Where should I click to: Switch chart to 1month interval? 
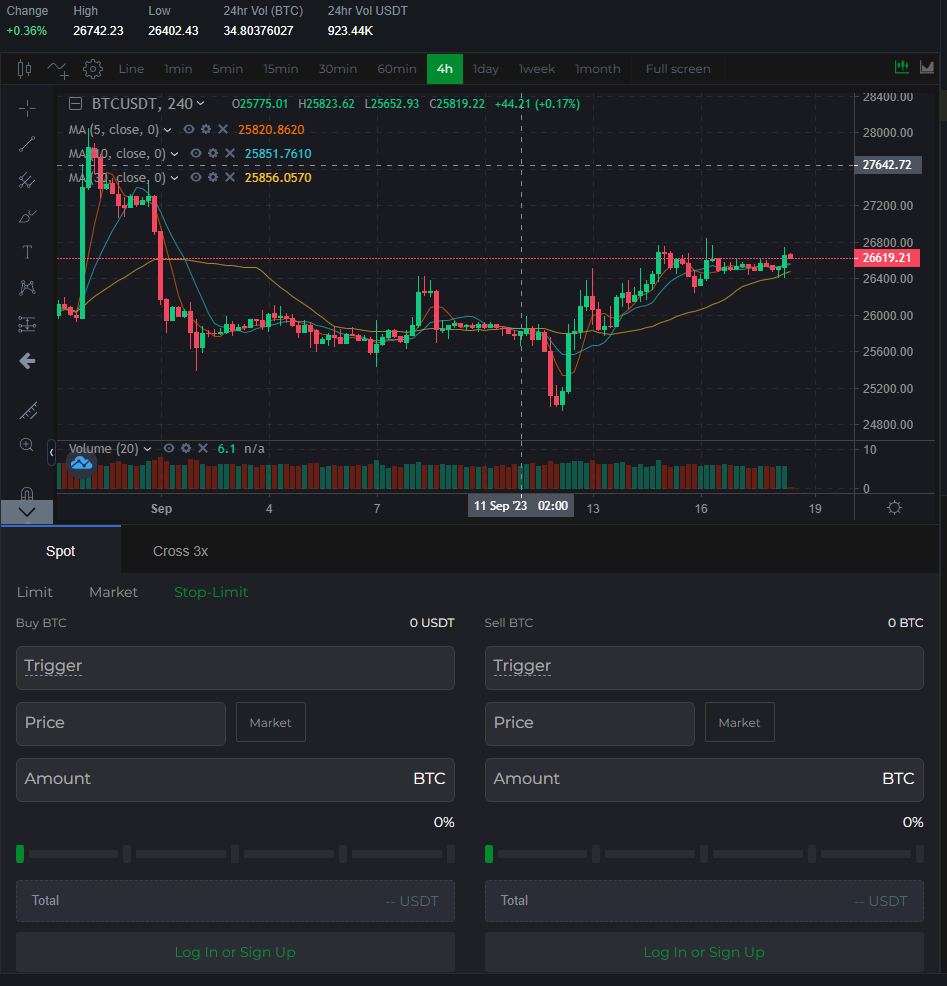pyautogui.click(x=597, y=69)
